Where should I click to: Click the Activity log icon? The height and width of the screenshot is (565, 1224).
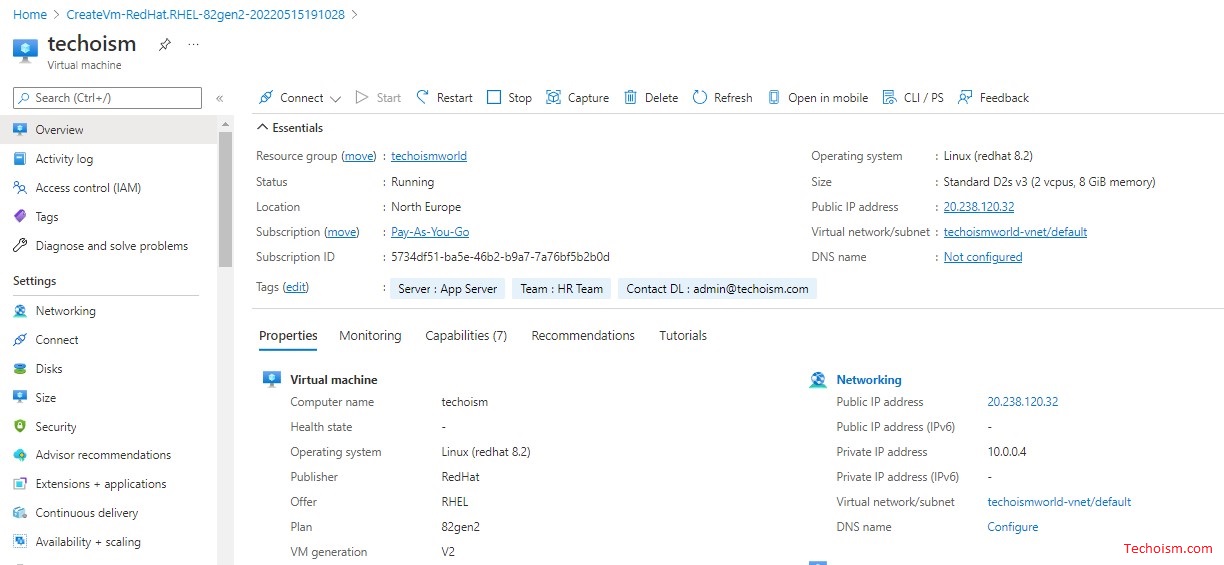pyautogui.click(x=19, y=159)
